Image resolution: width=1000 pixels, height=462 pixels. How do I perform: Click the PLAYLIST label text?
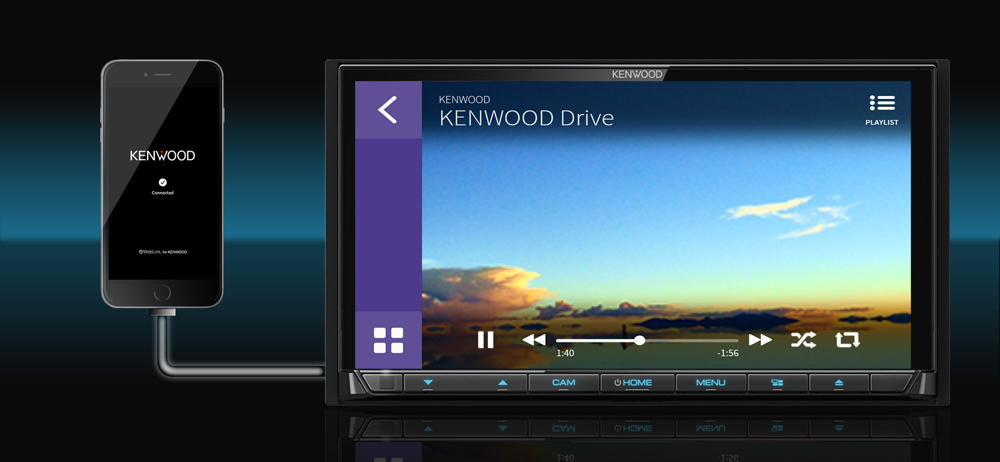pos(882,123)
